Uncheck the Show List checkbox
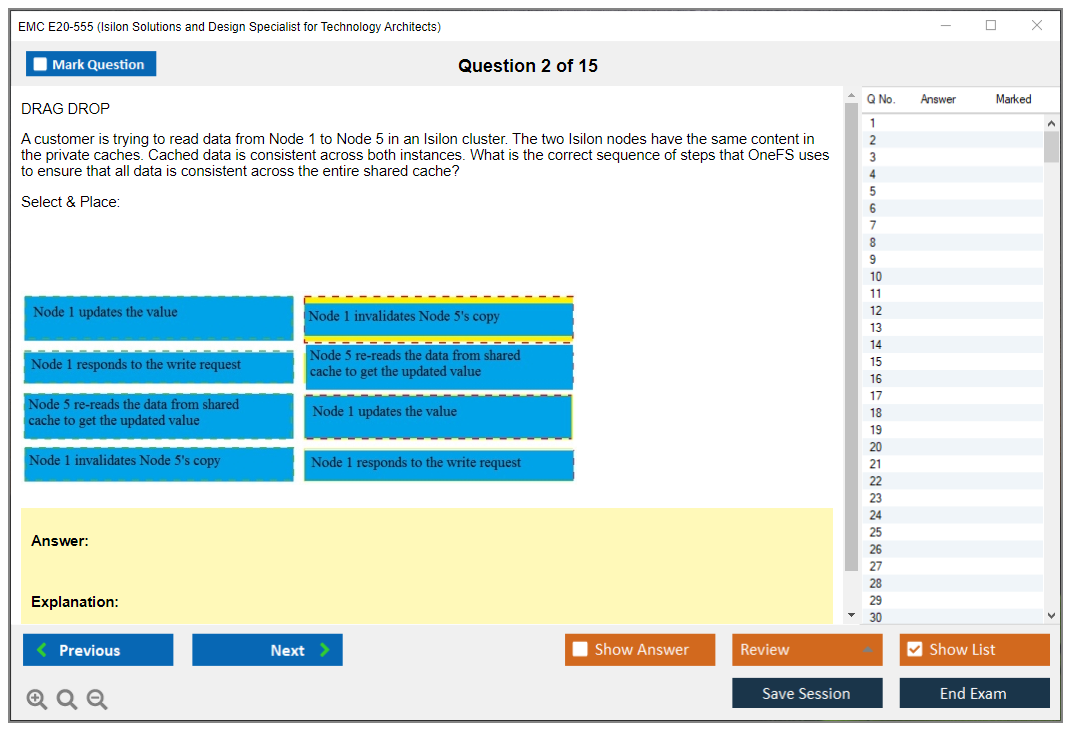 point(914,650)
